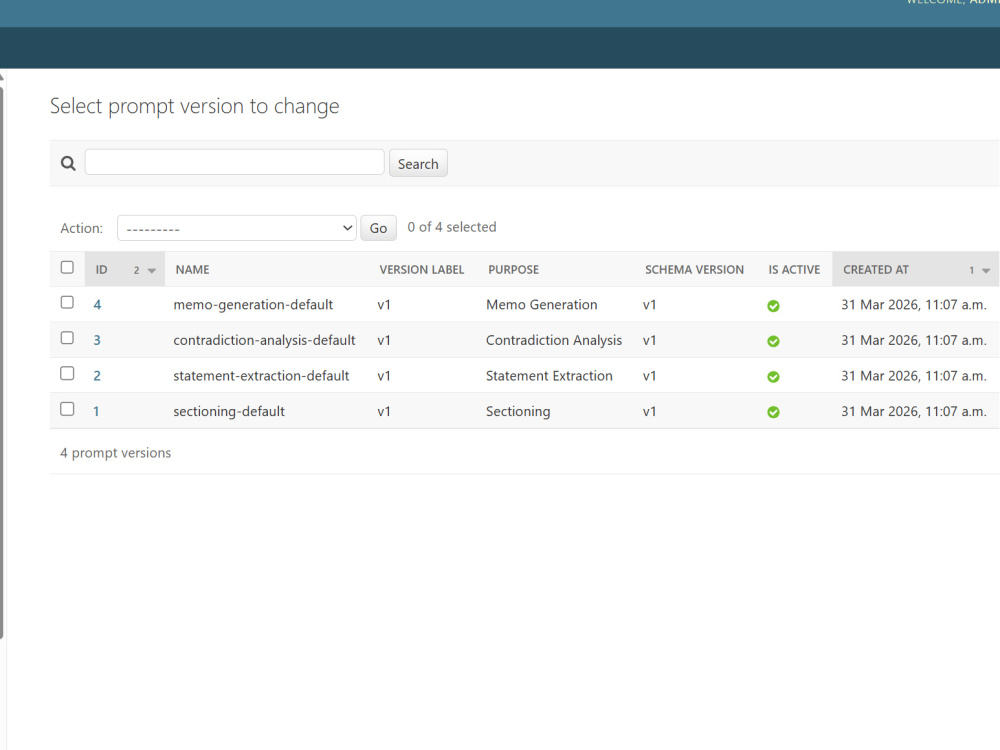Click the Go button

378,228
